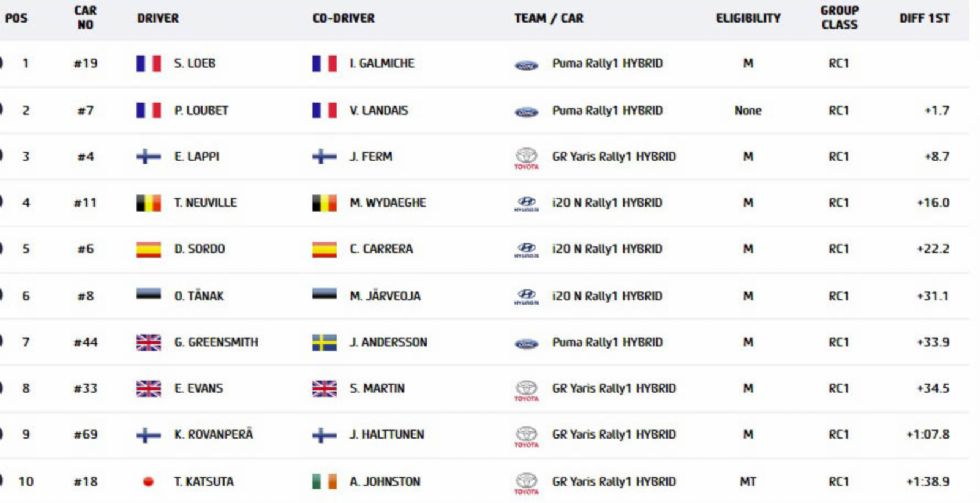Viewport: 980px width, 503px height.
Task: Click the Estonian flag beside O. Tänak
Action: point(149,294)
